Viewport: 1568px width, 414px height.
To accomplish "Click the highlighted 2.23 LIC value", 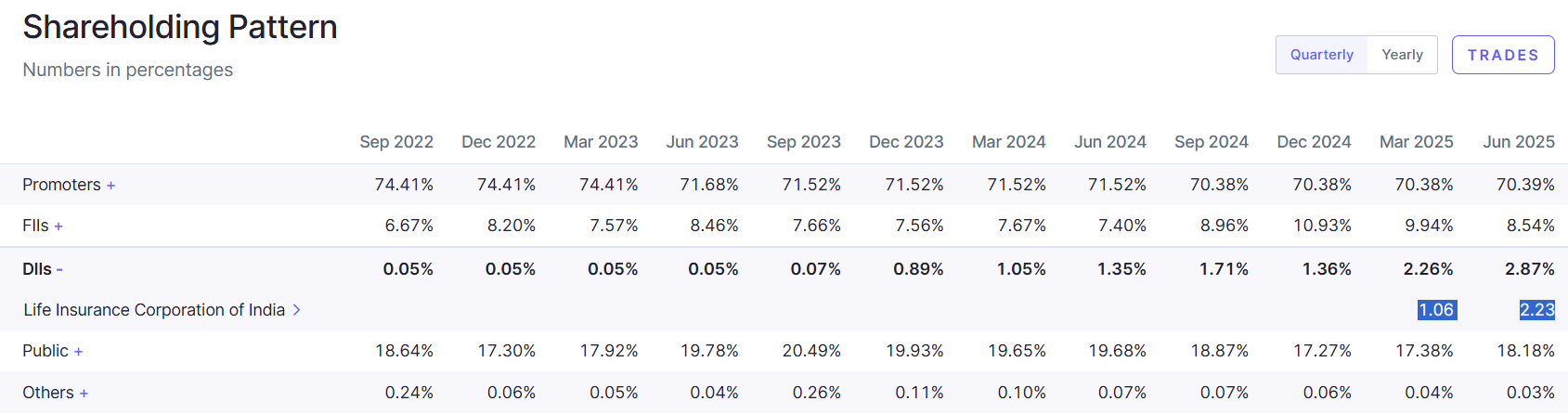I will pos(1536,310).
